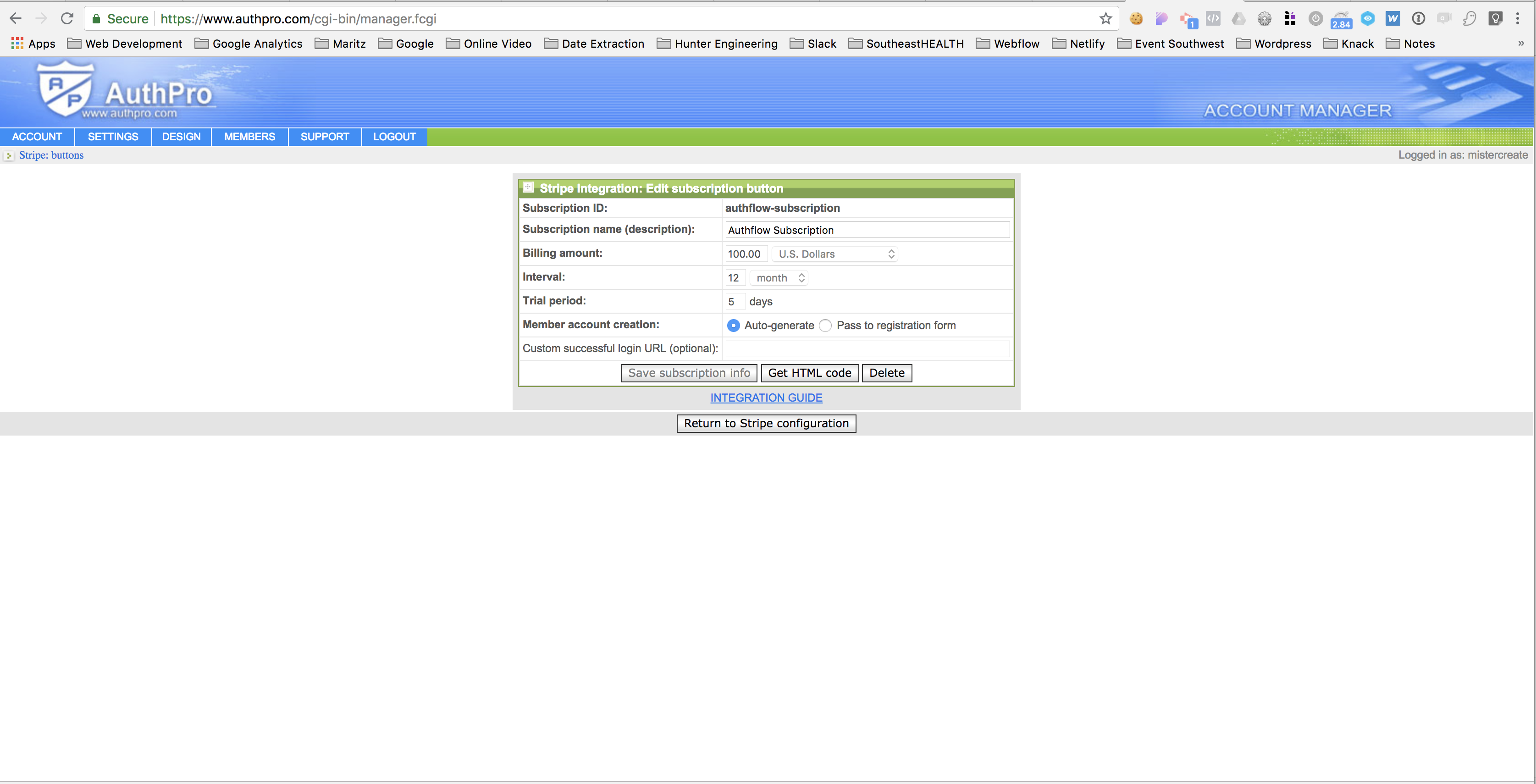
Task: Open the INTEGRATION GUIDE link
Action: pos(766,398)
